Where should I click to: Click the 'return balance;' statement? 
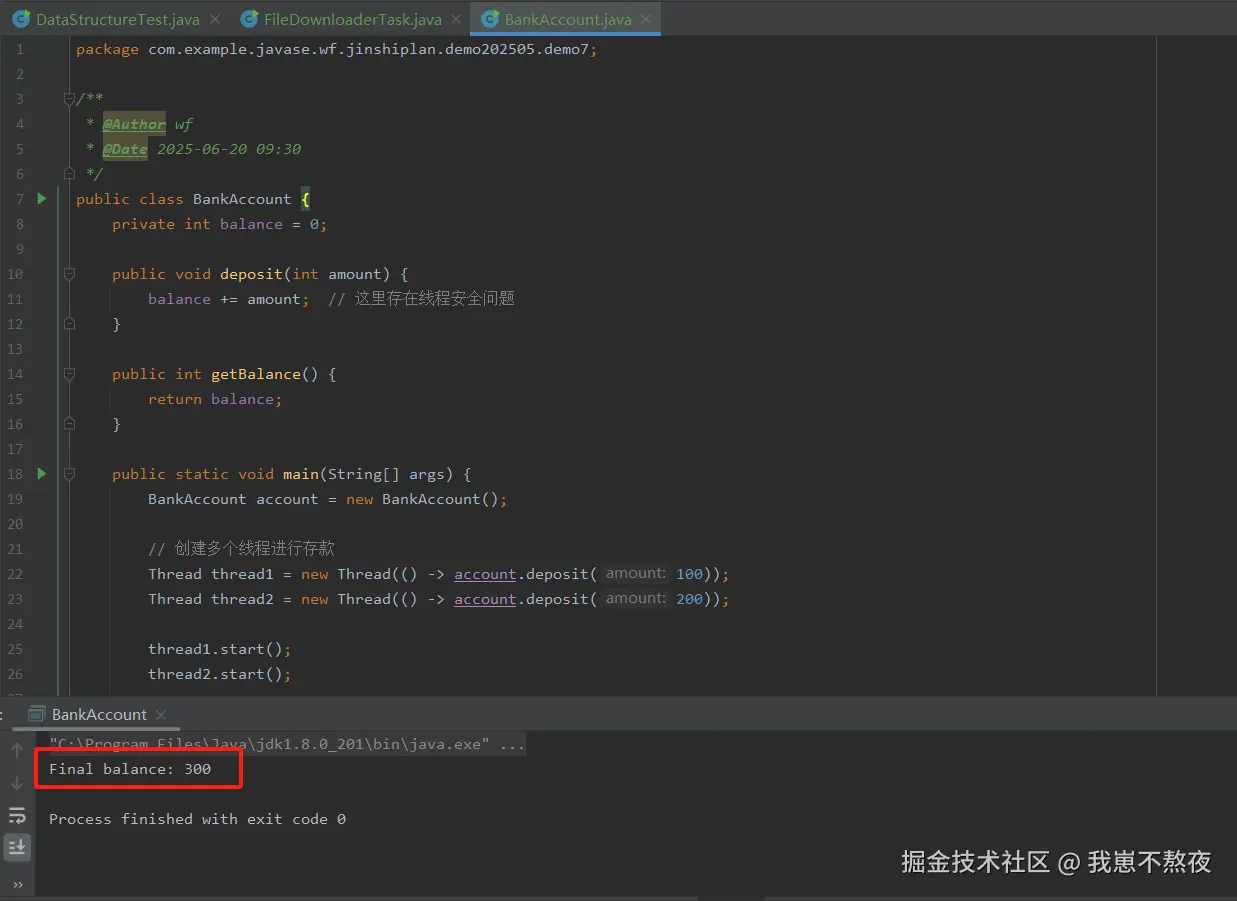[215, 399]
